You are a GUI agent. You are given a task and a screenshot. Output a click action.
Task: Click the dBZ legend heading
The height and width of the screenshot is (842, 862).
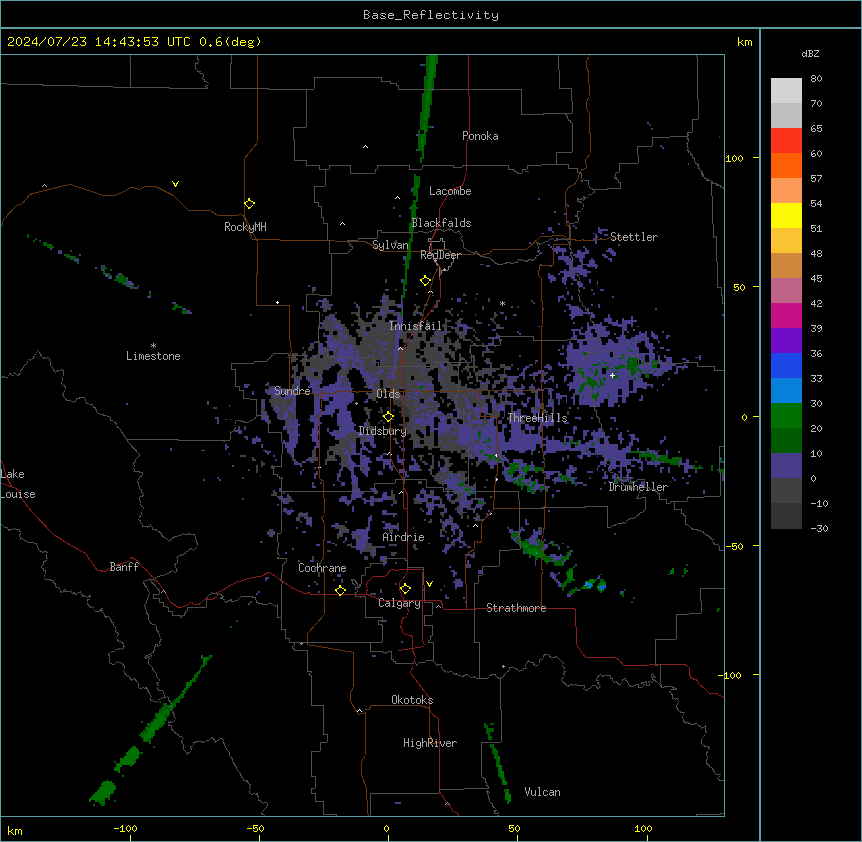tap(810, 53)
